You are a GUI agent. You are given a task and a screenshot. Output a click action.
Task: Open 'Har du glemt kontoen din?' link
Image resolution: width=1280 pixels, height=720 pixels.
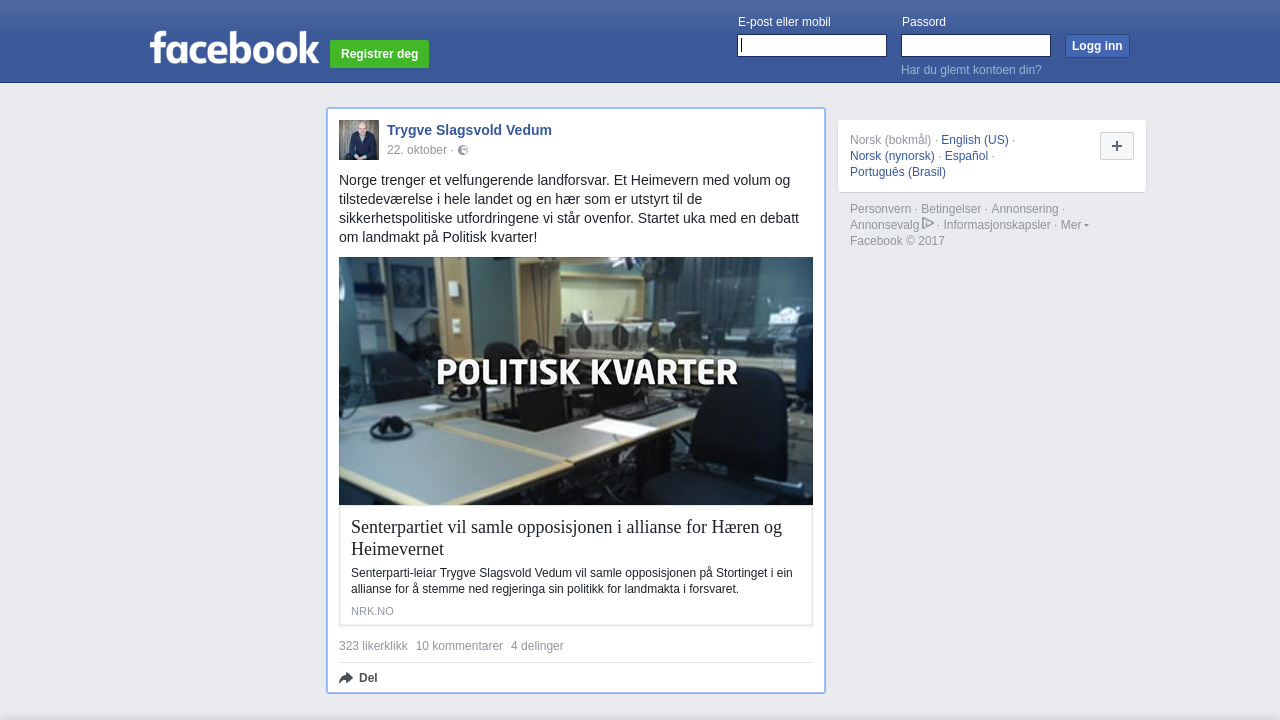pyautogui.click(x=971, y=70)
